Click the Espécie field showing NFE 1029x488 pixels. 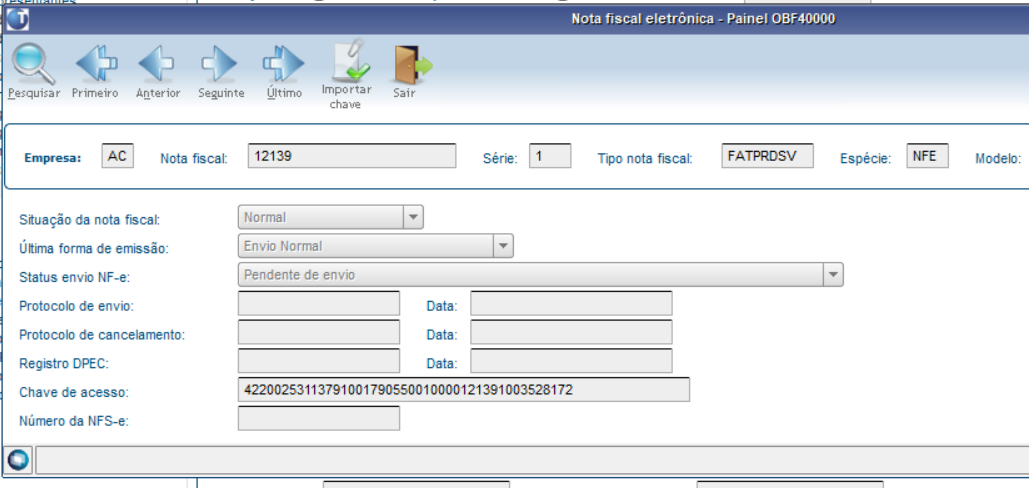(x=927, y=157)
